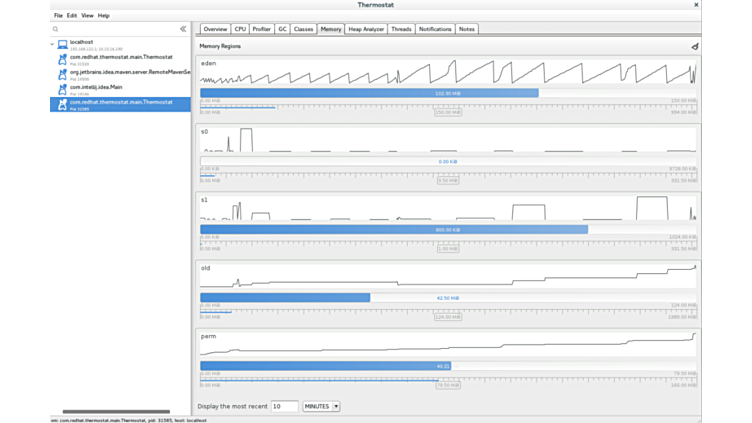
Task: Collapse the host list sidebar panel
Action: pyautogui.click(x=182, y=29)
